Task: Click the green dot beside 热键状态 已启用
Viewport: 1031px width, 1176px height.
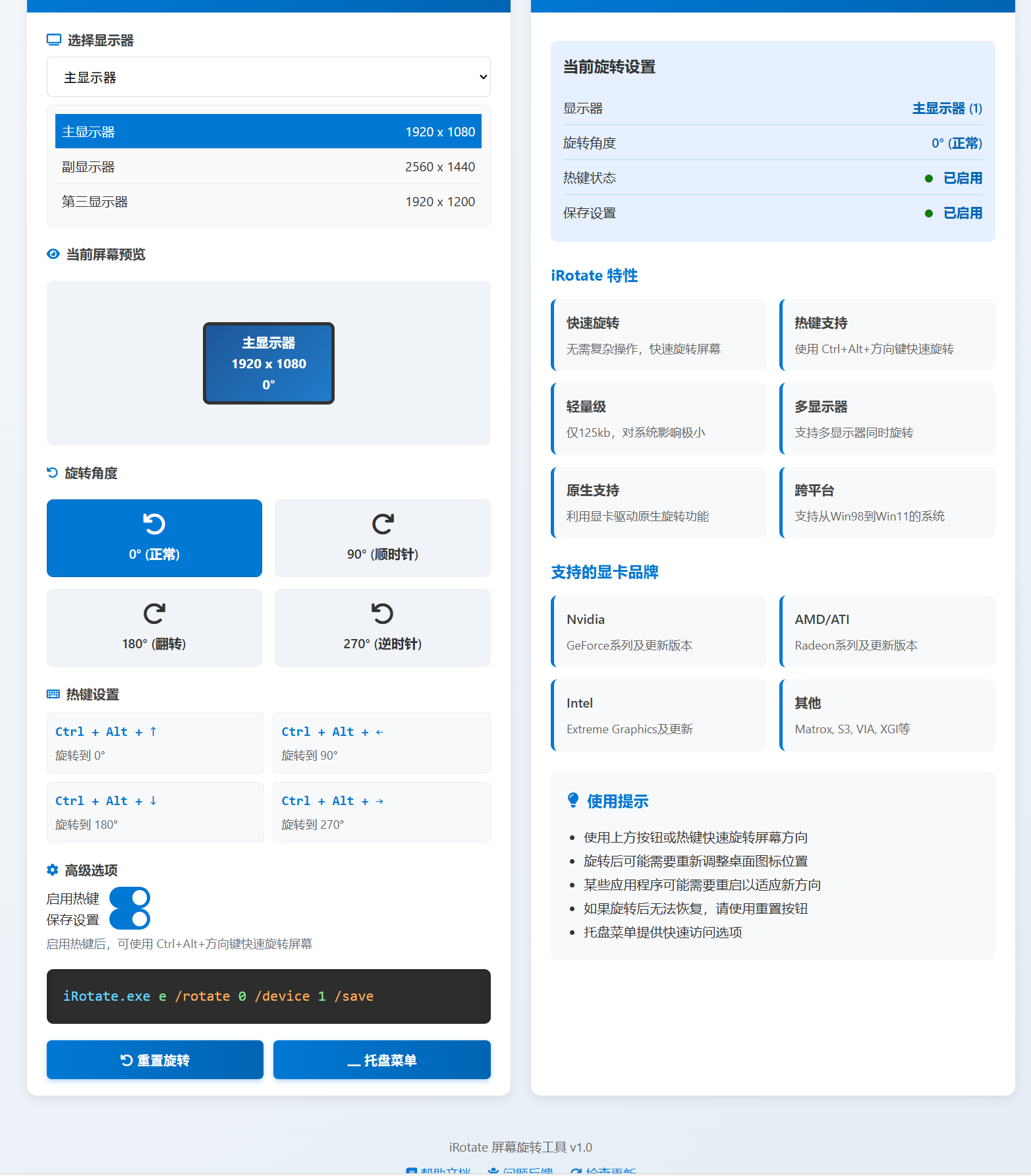Action: point(929,179)
